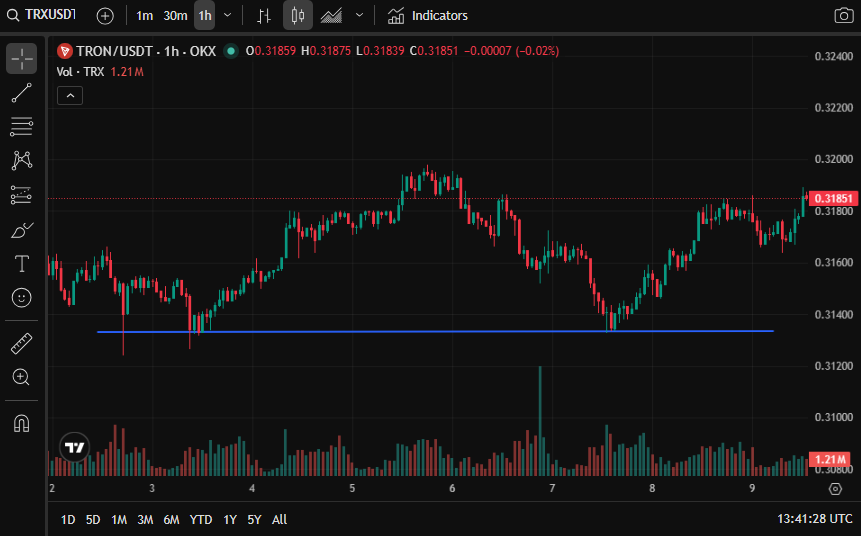Select the trend line drawing tool
Viewport: 861px width, 536px height.
tap(21, 93)
